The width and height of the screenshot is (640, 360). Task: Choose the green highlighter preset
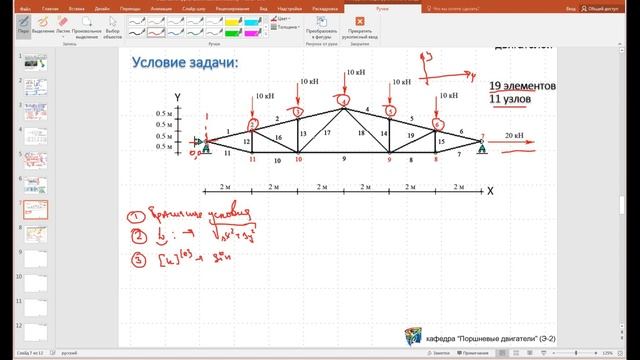click(234, 32)
